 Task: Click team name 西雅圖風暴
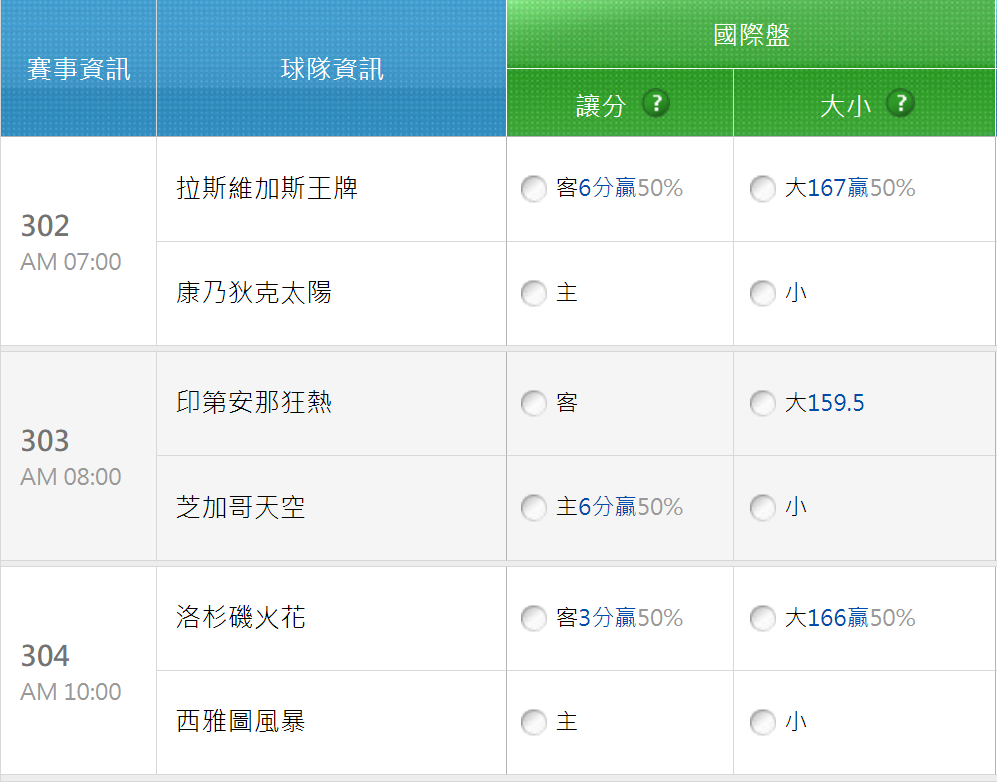point(241,722)
